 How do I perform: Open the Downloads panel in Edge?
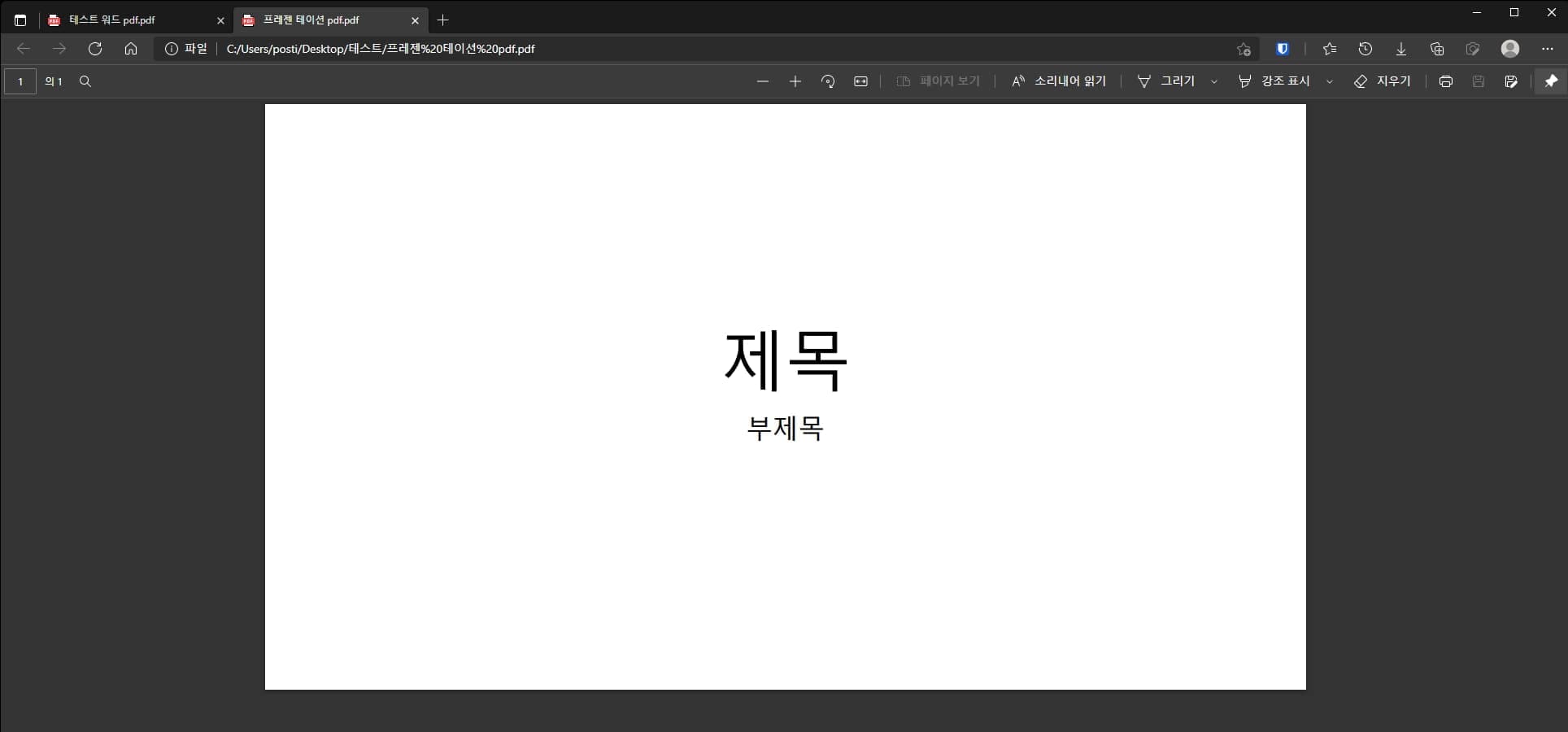(x=1400, y=49)
